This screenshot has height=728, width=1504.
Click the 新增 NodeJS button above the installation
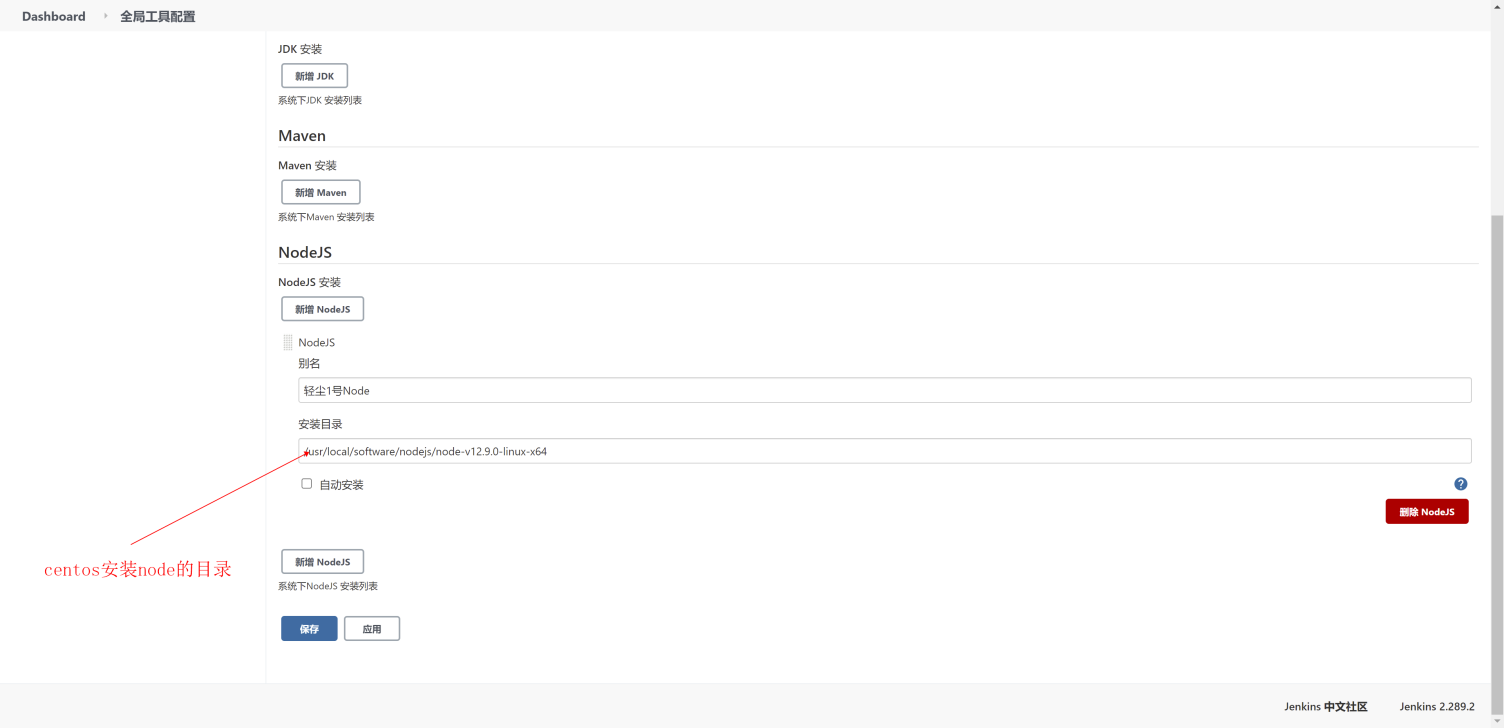322,309
